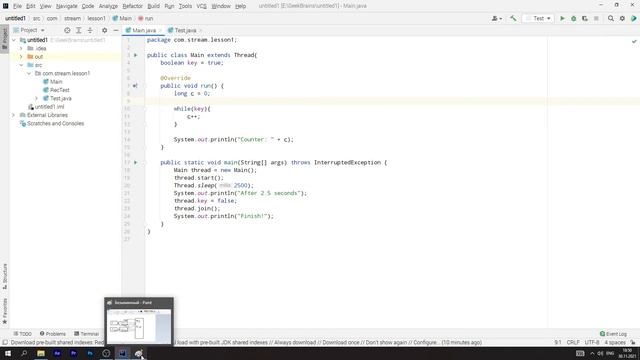Open Windows Start menu
The height and width of the screenshot is (360, 640).
8,353
